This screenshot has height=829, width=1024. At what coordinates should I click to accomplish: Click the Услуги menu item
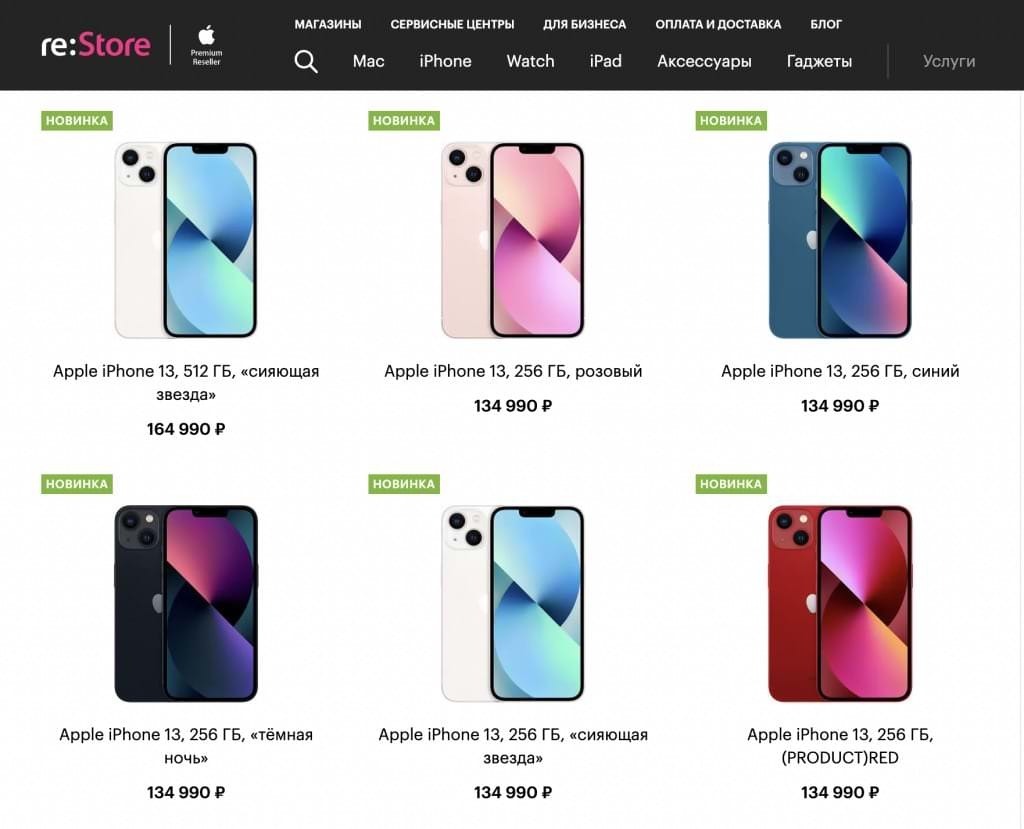coord(948,61)
